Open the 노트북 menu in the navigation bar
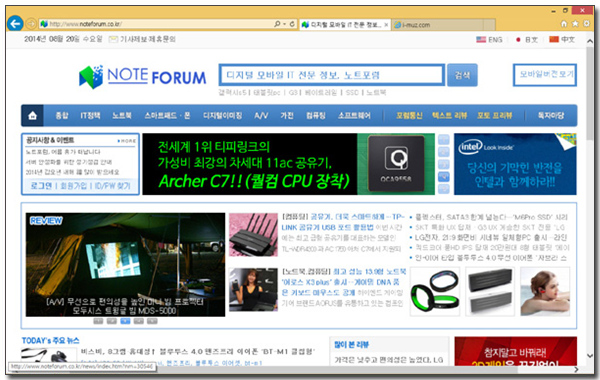 [x=122, y=115]
